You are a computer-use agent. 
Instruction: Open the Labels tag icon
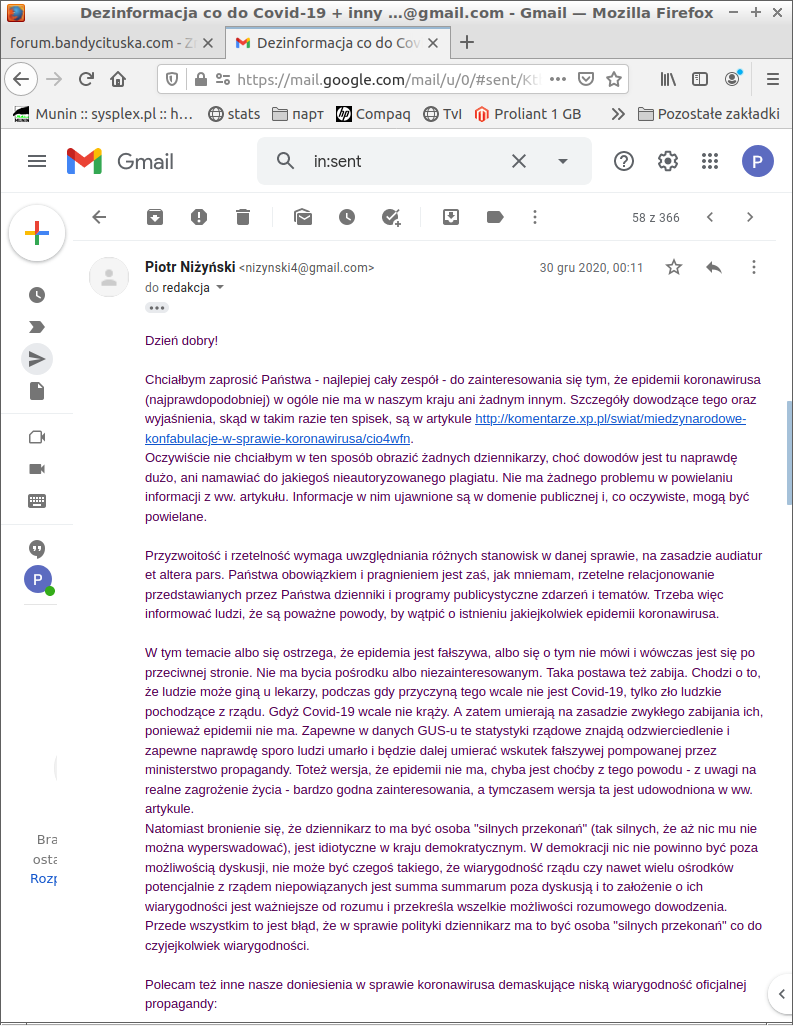(495, 217)
